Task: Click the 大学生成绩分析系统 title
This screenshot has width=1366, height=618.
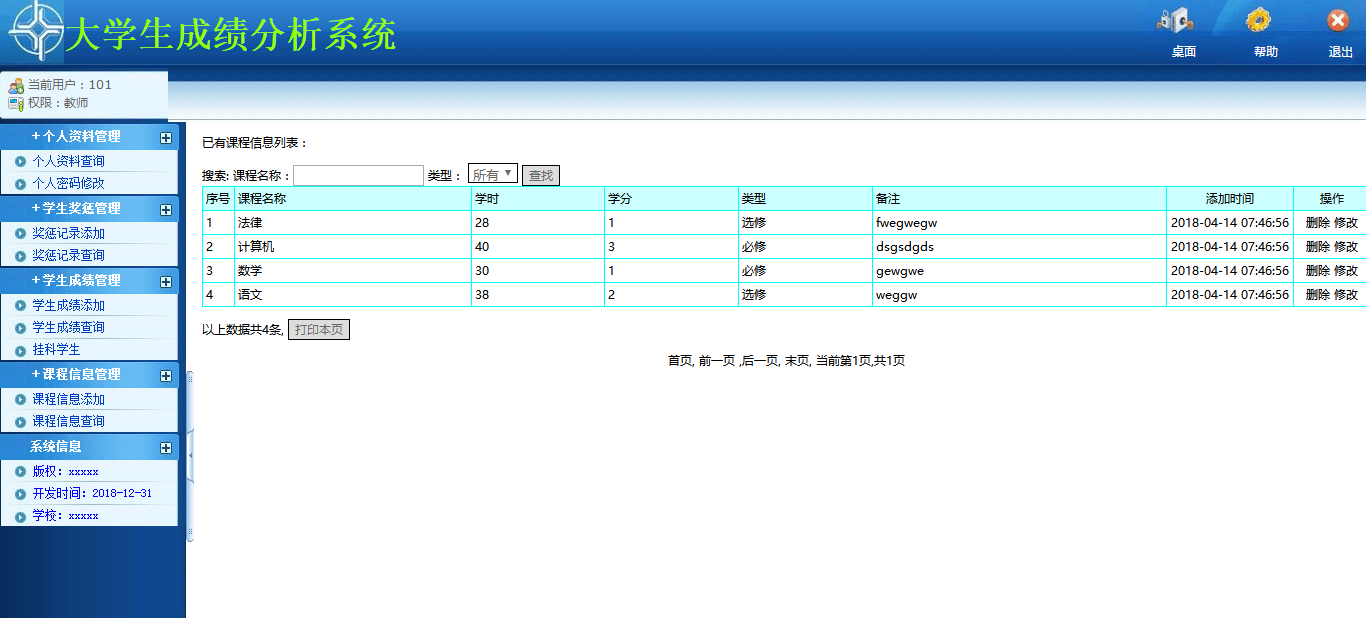Action: pos(231,35)
